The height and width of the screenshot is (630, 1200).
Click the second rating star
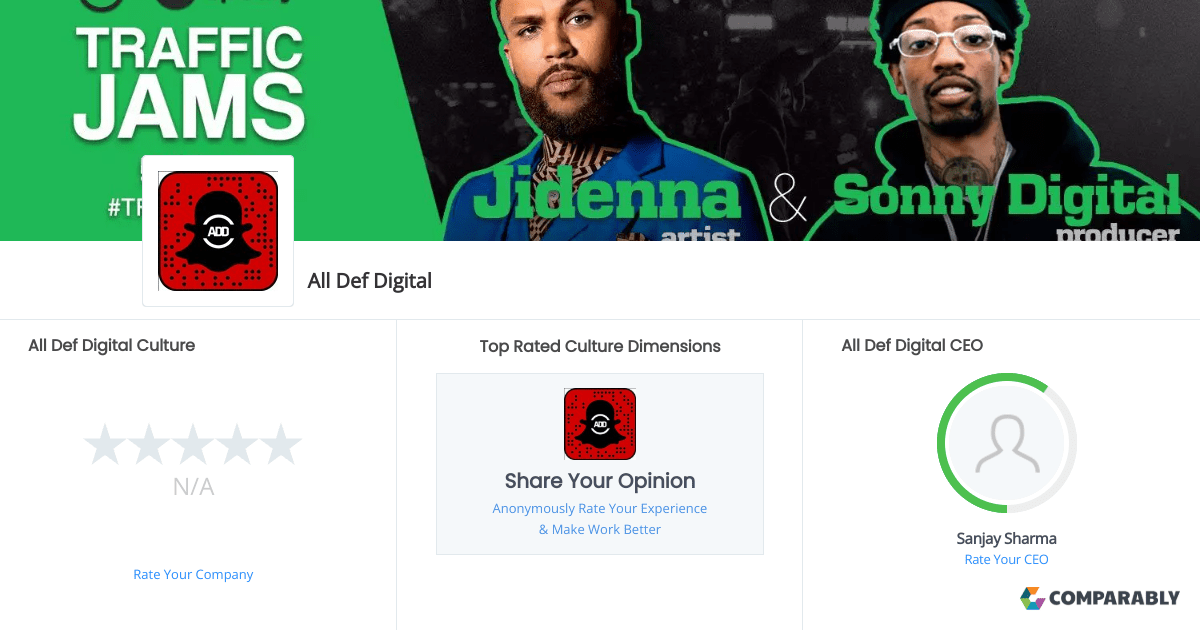click(150, 445)
